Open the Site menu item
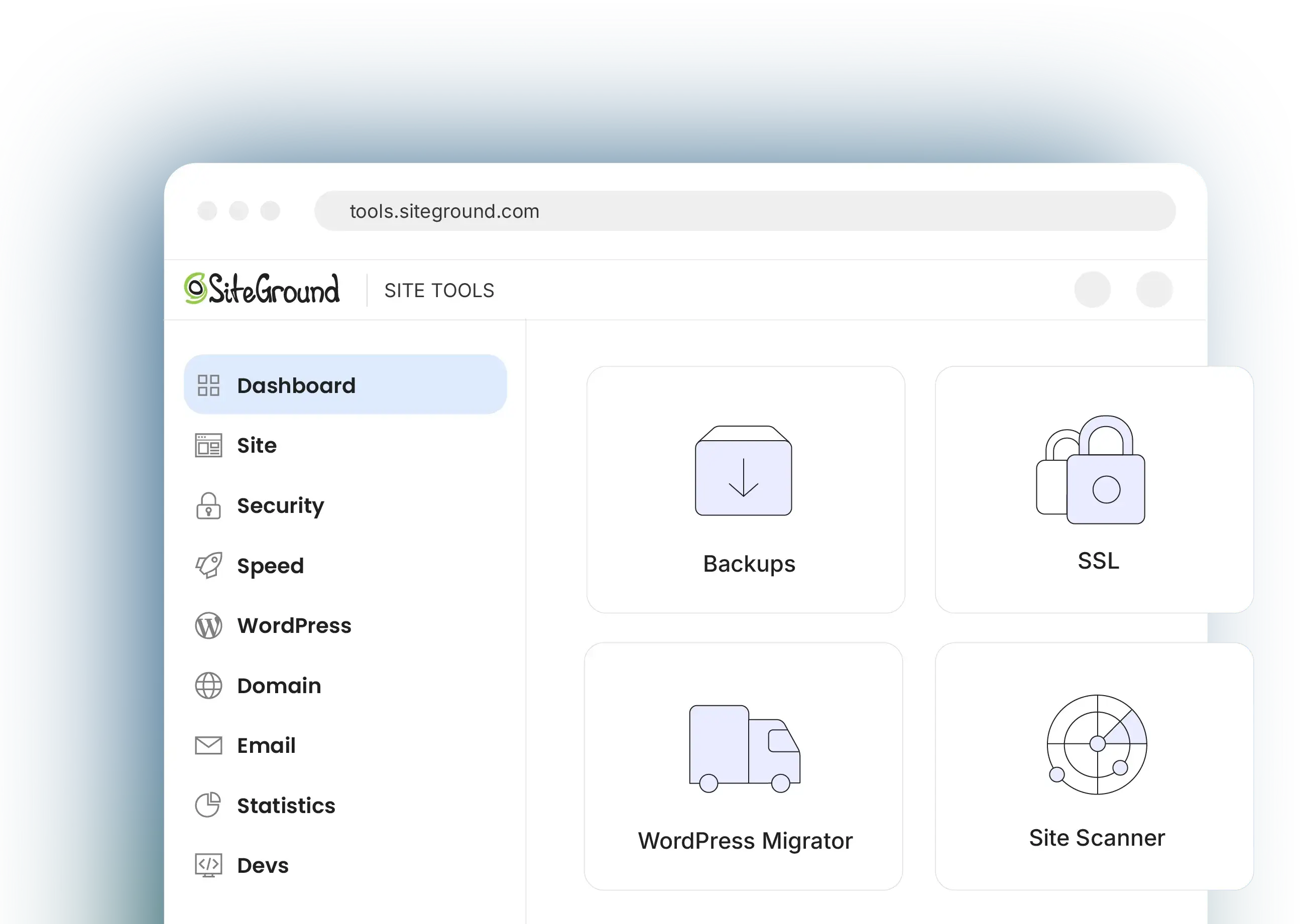 tap(257, 446)
